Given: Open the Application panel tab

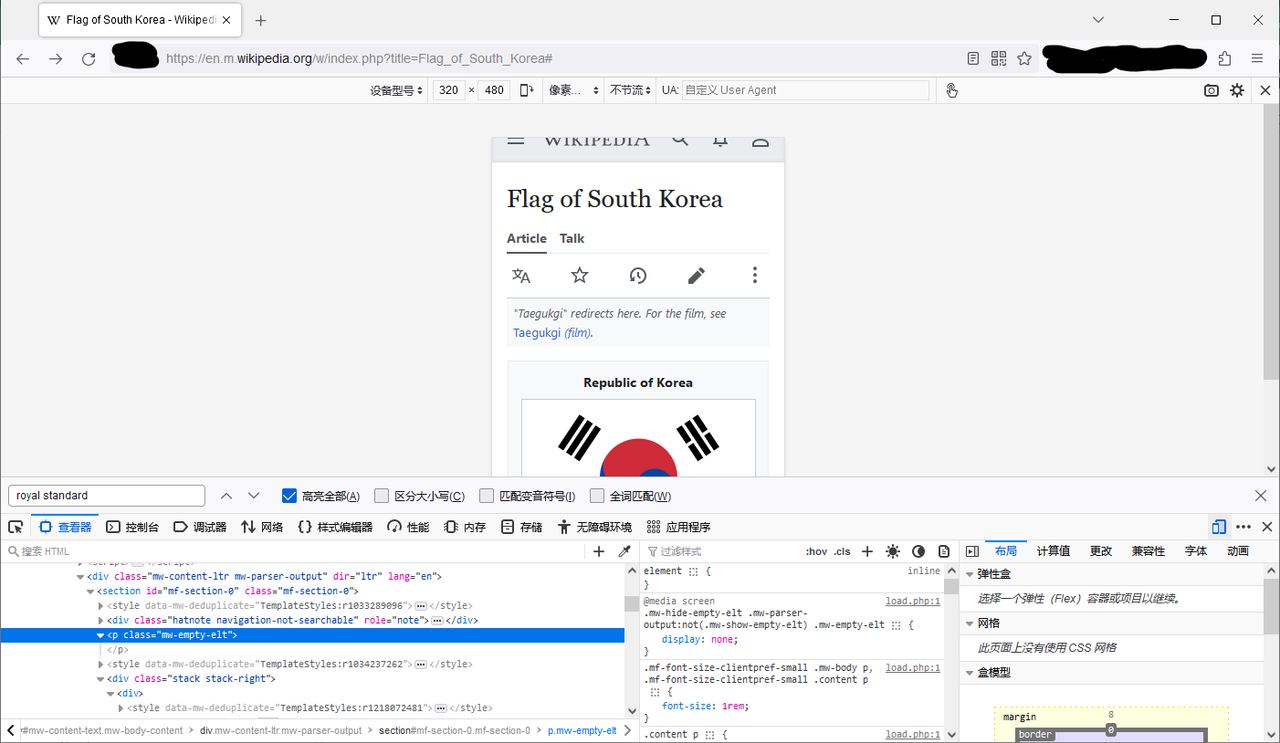Looking at the screenshot, I should point(679,527).
